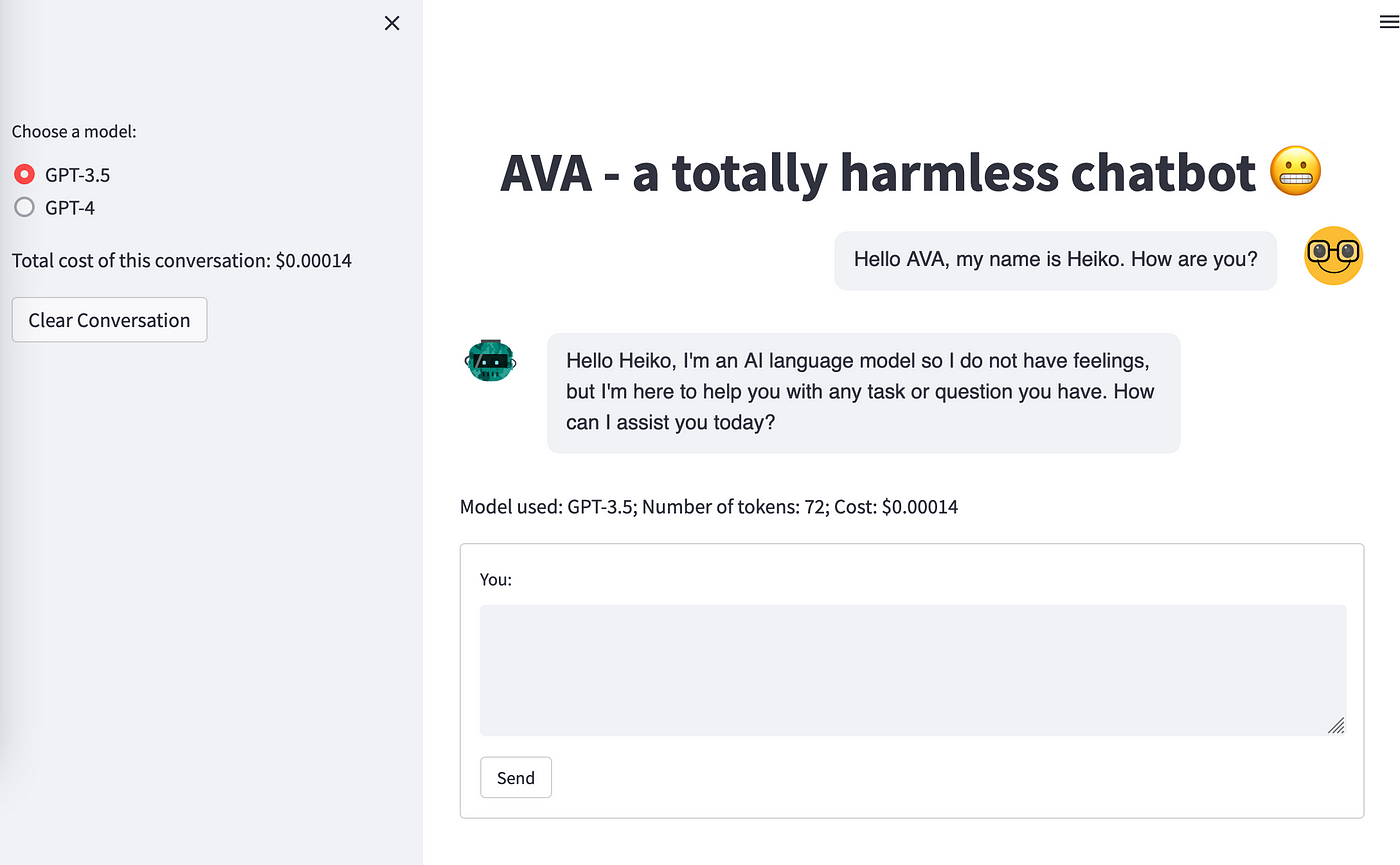
Task: Select the GPT-4 radio button
Action: (24, 208)
